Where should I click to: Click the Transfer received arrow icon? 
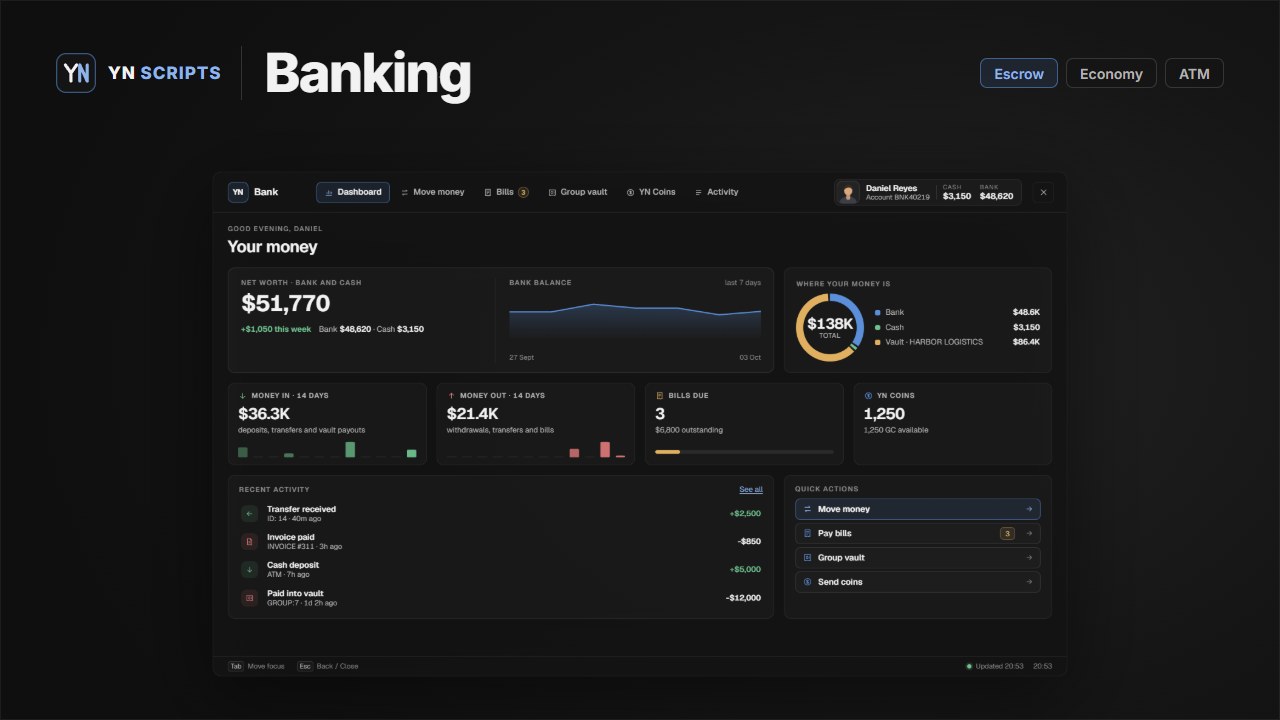(249, 514)
